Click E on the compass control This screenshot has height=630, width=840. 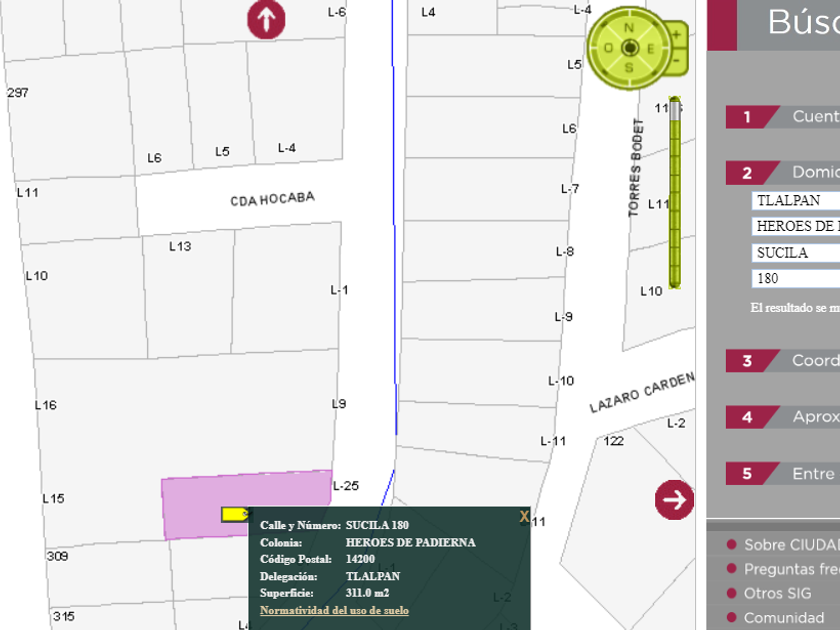click(650, 48)
